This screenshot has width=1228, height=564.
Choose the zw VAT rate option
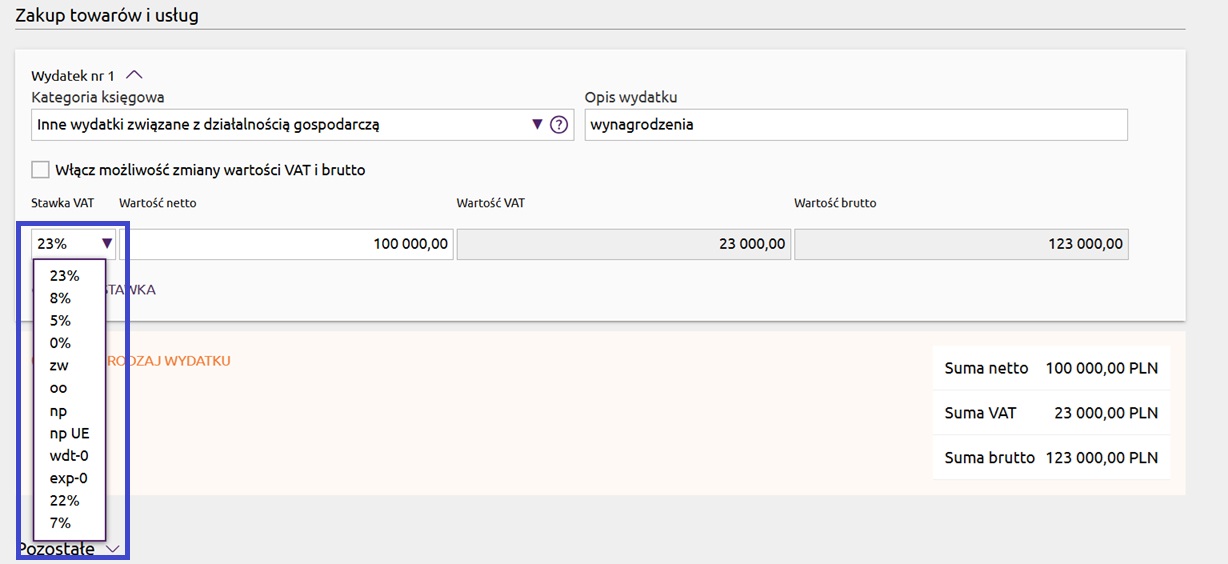59,366
